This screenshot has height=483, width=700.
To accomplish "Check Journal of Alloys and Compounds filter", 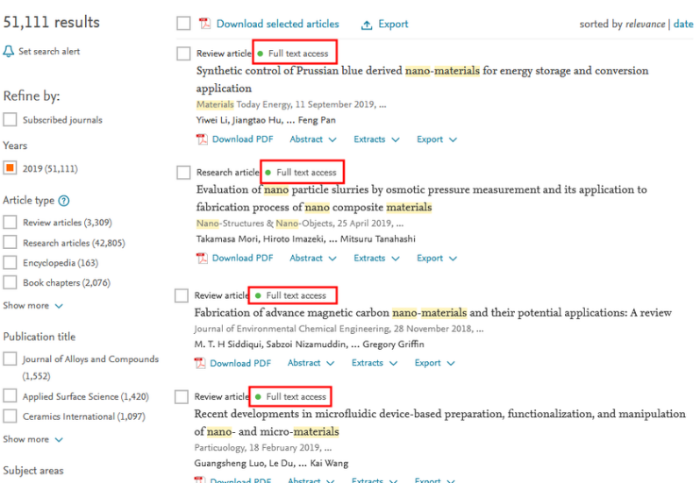I will pos(10,359).
